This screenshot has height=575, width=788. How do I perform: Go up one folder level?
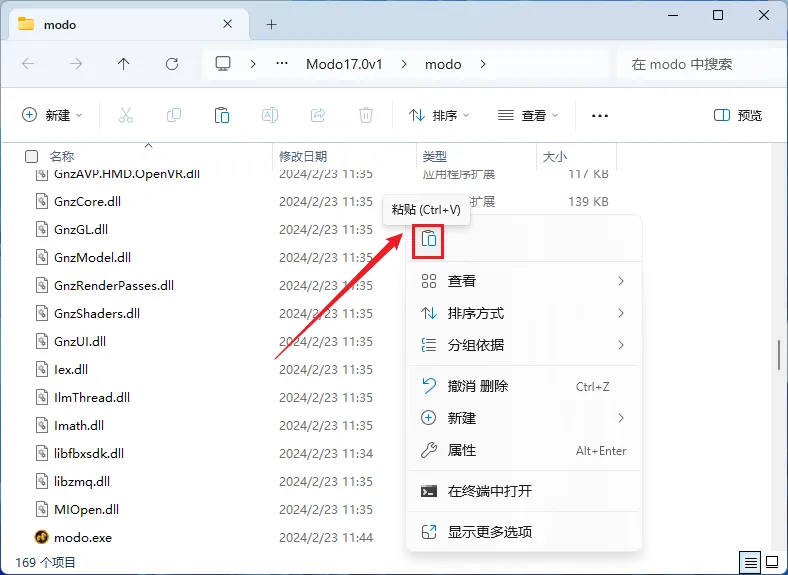pyautogui.click(x=124, y=64)
